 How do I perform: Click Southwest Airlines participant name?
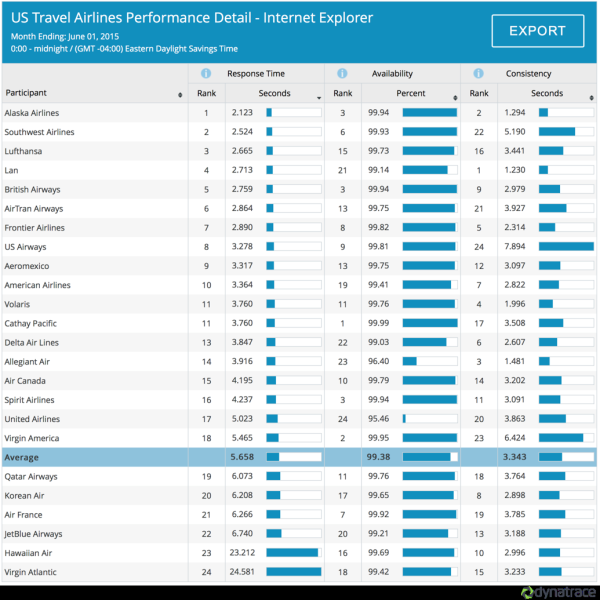(39, 132)
